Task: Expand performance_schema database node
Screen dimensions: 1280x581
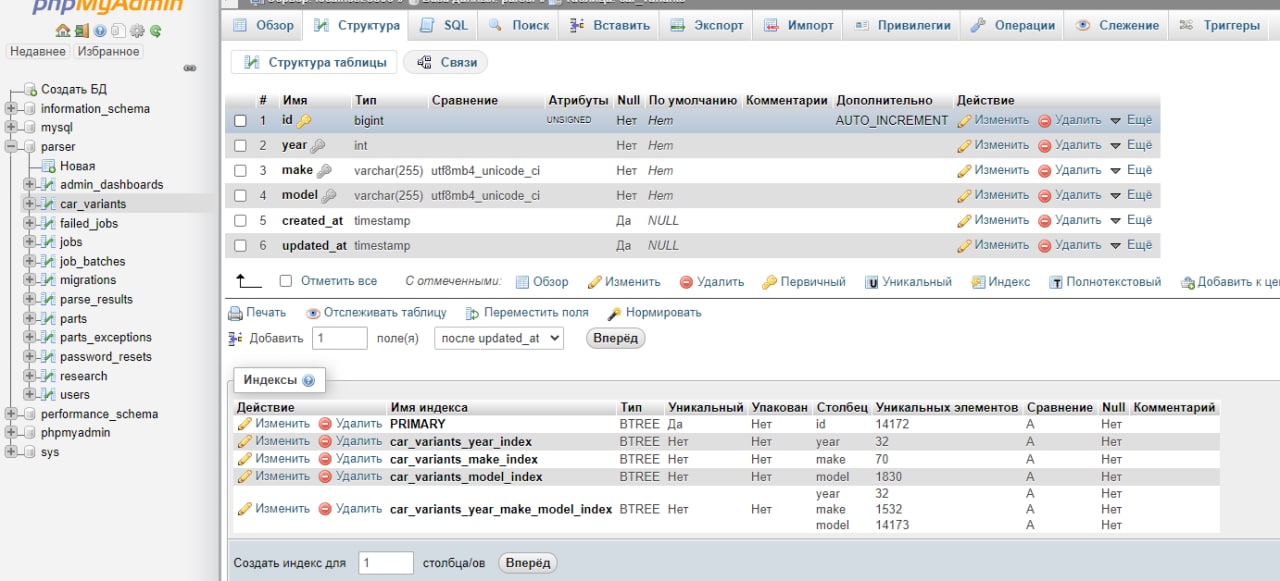Action: tap(12, 414)
